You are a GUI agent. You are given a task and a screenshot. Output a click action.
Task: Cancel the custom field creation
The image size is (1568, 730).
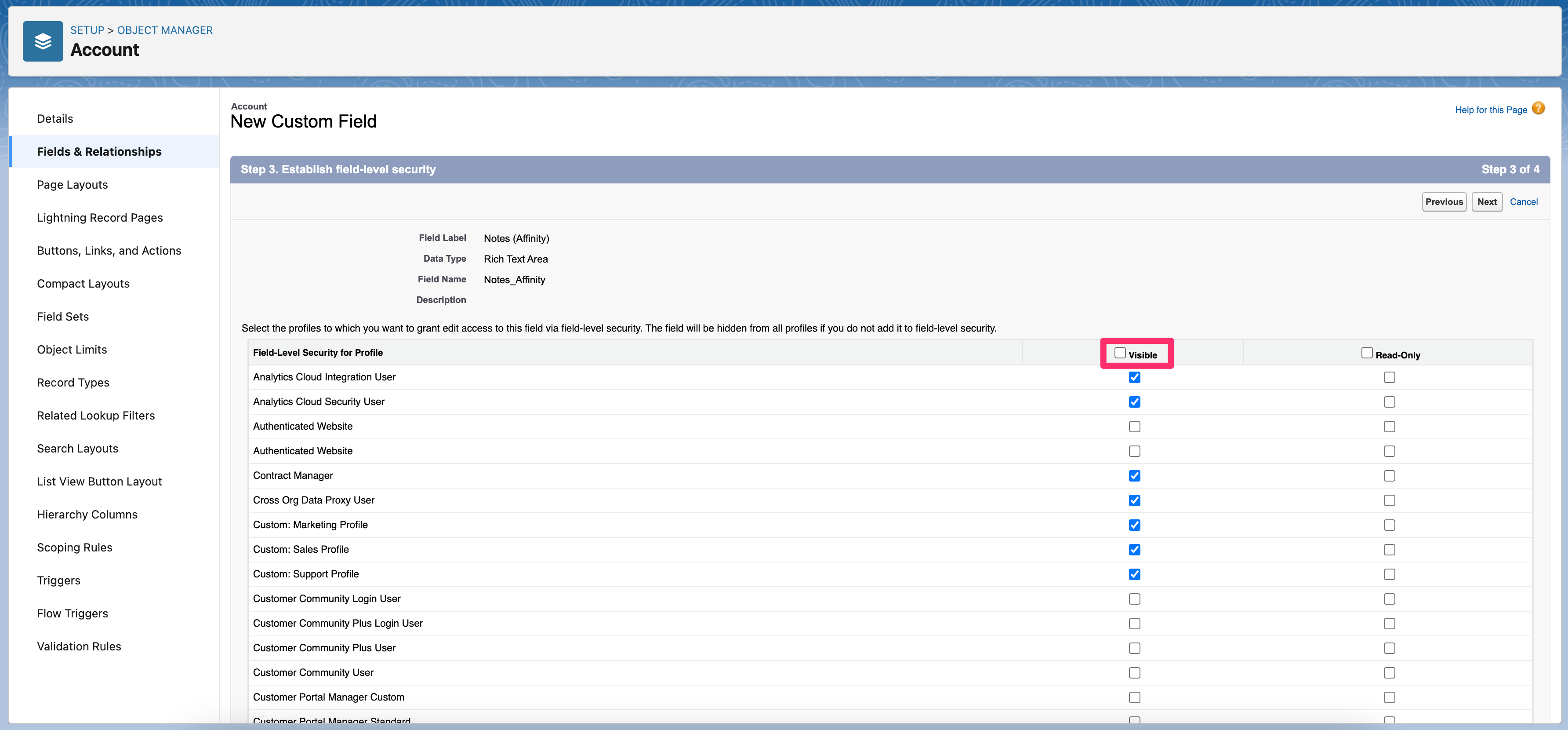1524,201
